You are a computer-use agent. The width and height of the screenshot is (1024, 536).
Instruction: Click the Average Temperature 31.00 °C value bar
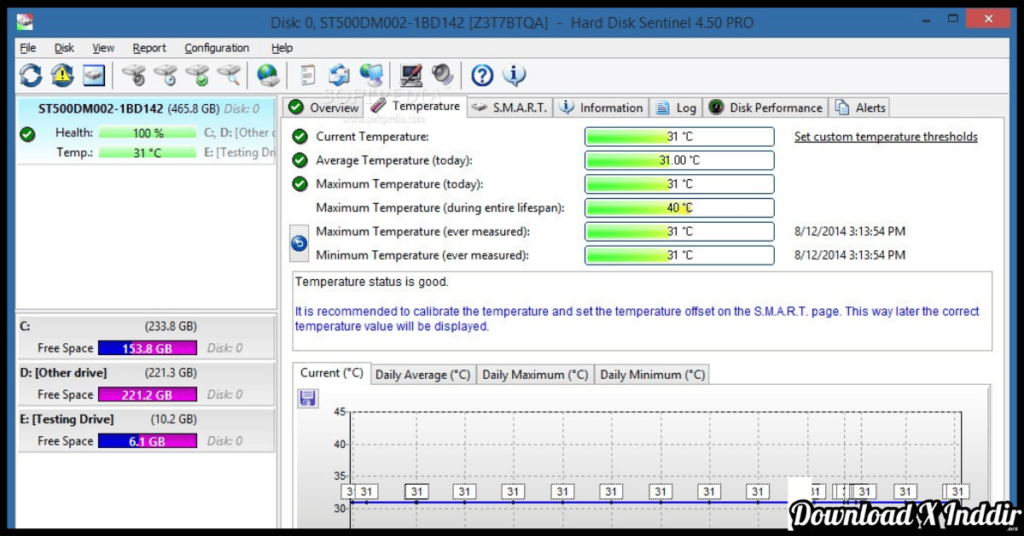point(679,160)
